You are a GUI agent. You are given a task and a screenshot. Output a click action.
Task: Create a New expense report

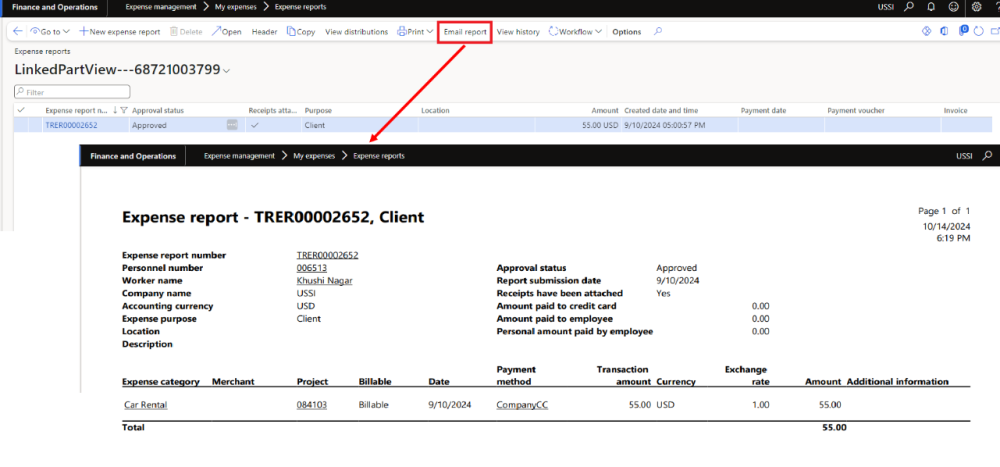[x=119, y=32]
